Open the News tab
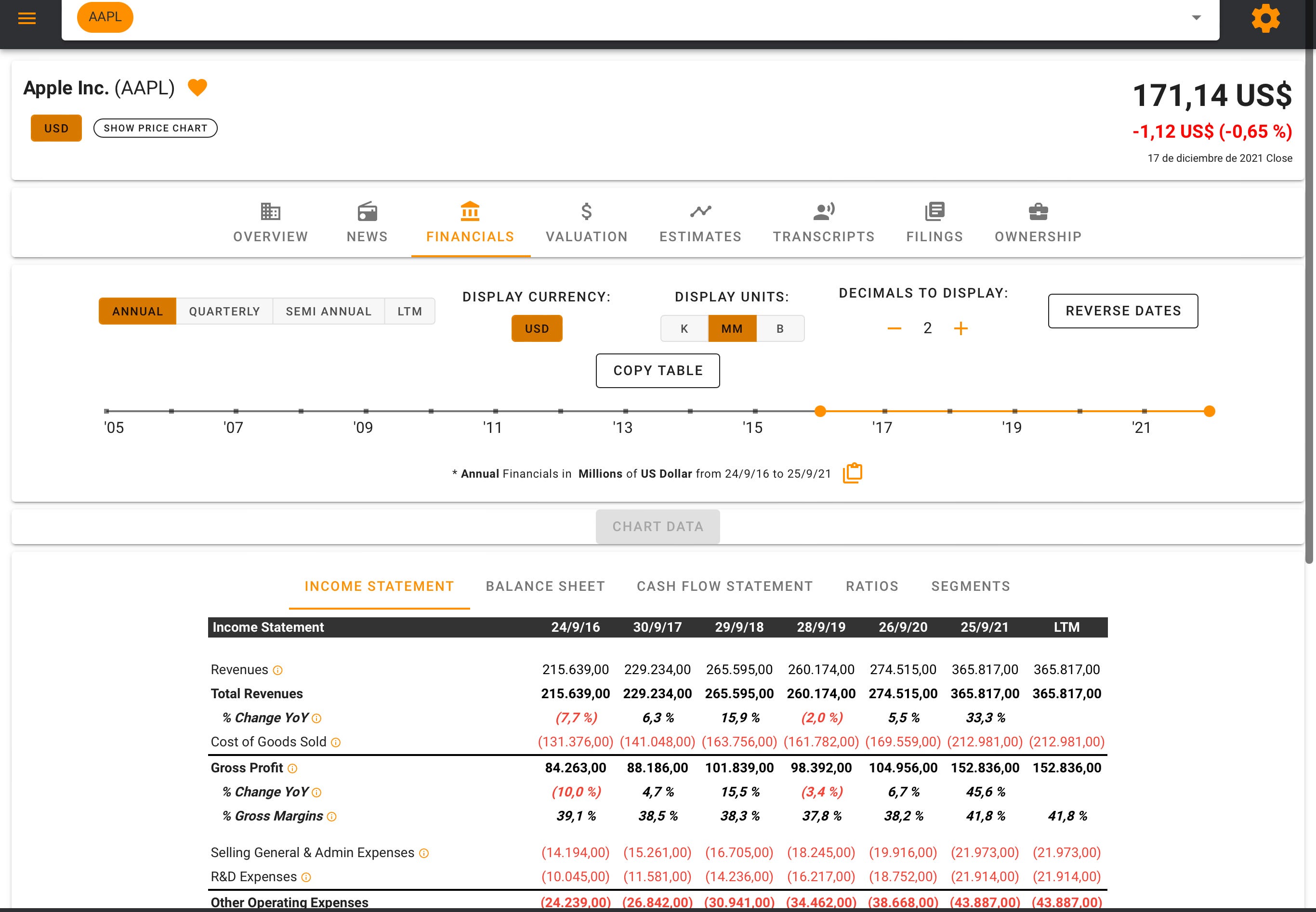This screenshot has width=1316, height=912. 367,223
